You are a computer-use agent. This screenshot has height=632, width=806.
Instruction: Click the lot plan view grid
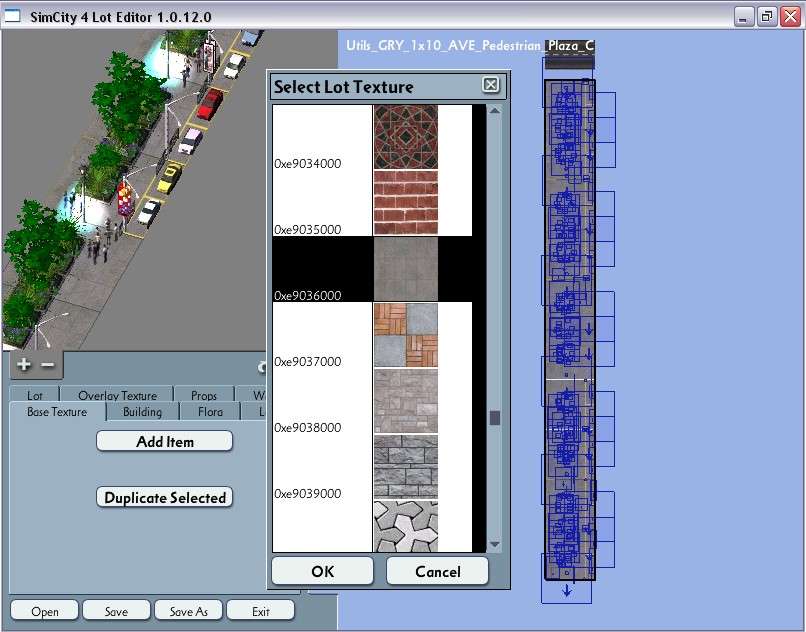[570, 329]
